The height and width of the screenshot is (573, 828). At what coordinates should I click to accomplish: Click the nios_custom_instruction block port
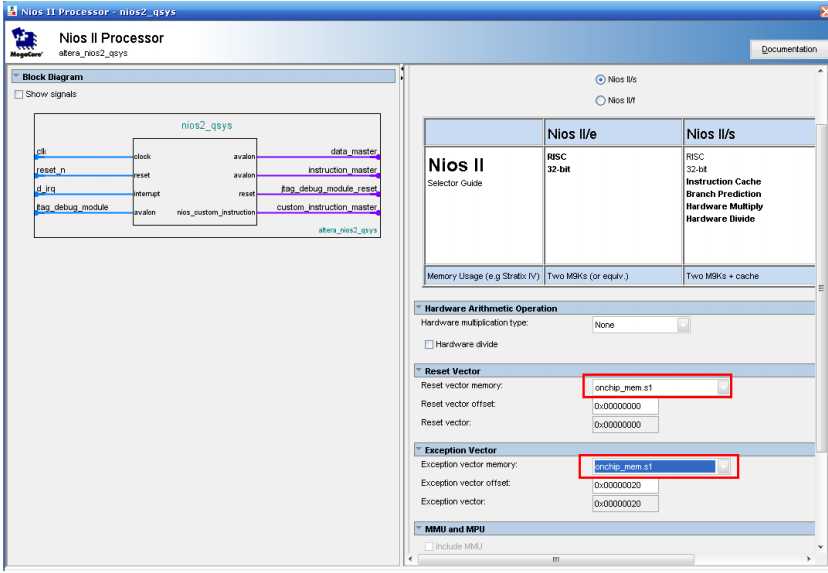coord(216,212)
